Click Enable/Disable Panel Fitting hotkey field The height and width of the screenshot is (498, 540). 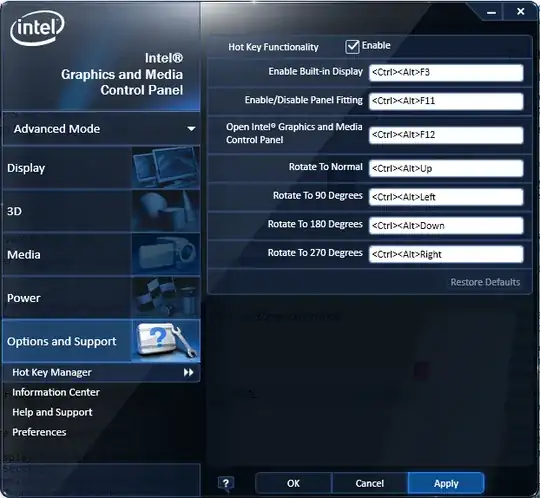click(446, 101)
